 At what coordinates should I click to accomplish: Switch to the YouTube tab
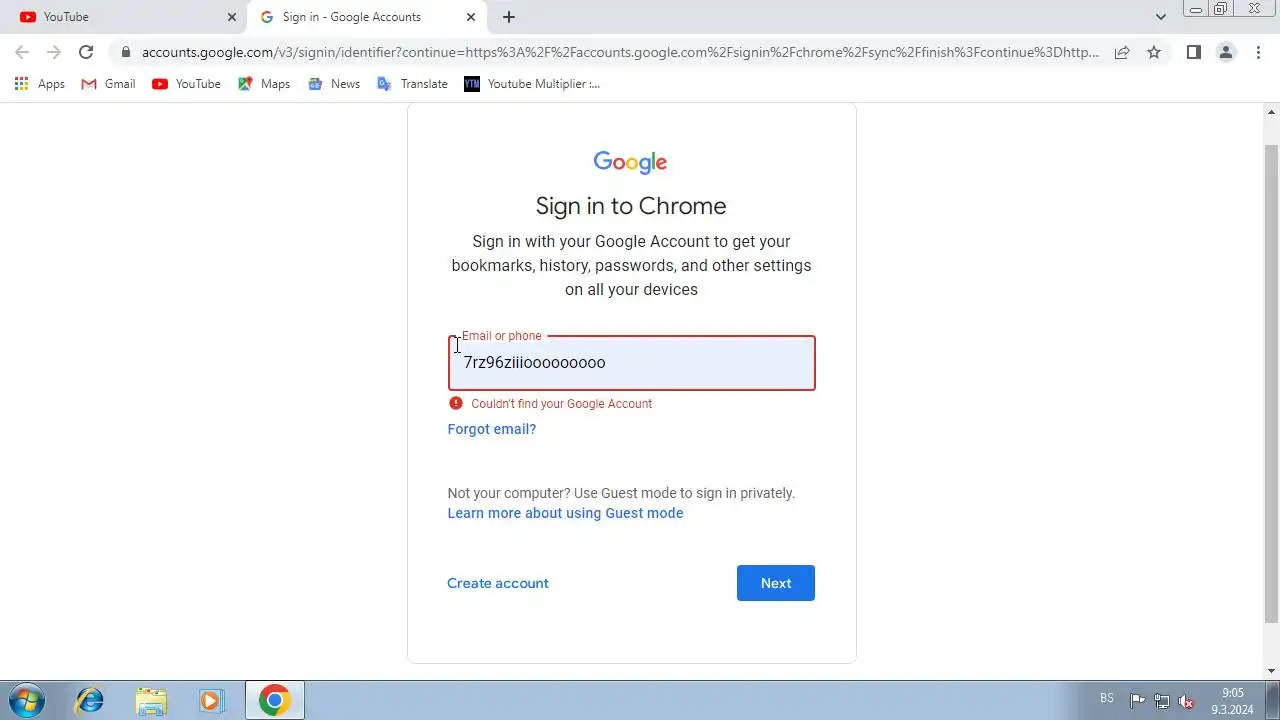click(125, 17)
